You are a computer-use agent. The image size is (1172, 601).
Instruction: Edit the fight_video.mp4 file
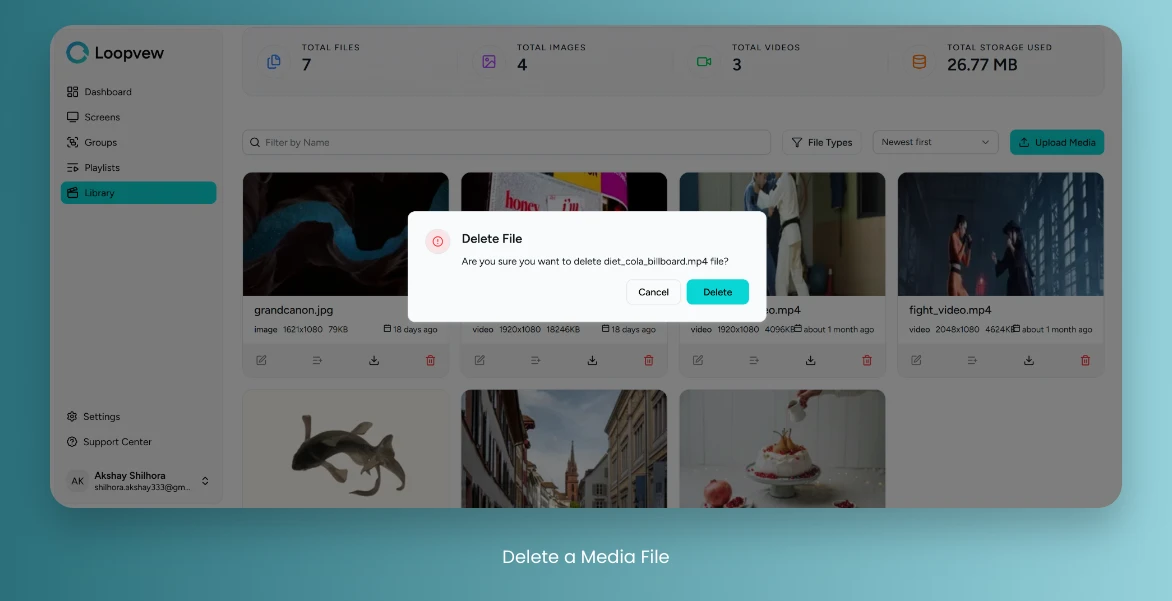(x=916, y=360)
